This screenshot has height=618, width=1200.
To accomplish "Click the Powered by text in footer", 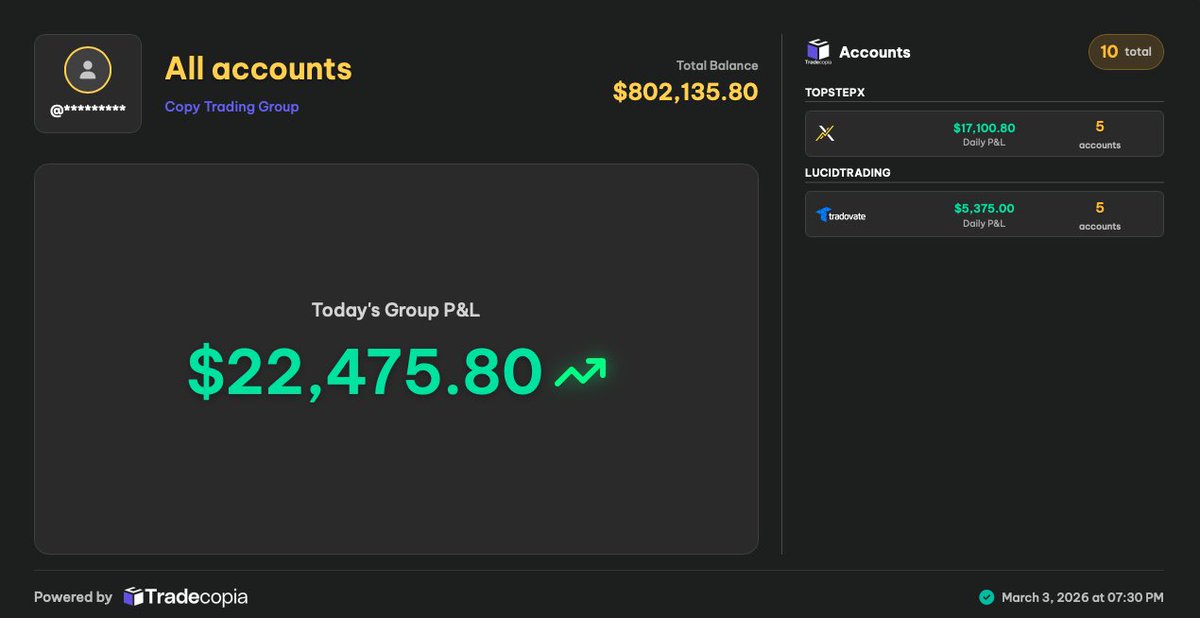I will click(x=73, y=597).
